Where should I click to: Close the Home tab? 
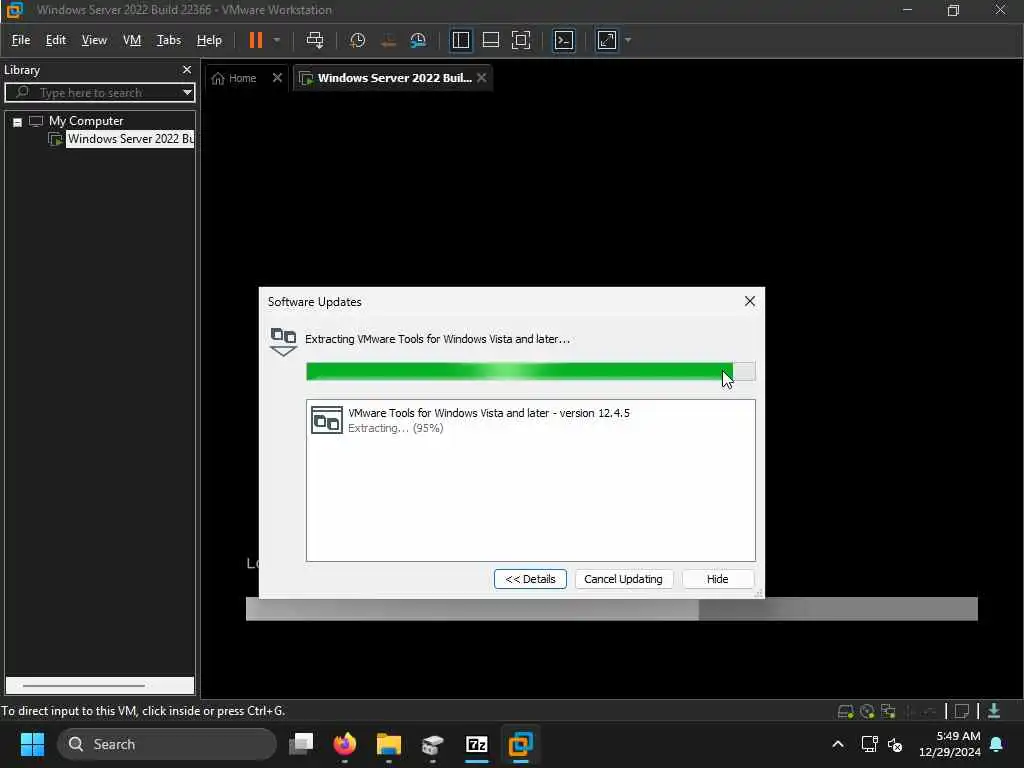click(277, 78)
